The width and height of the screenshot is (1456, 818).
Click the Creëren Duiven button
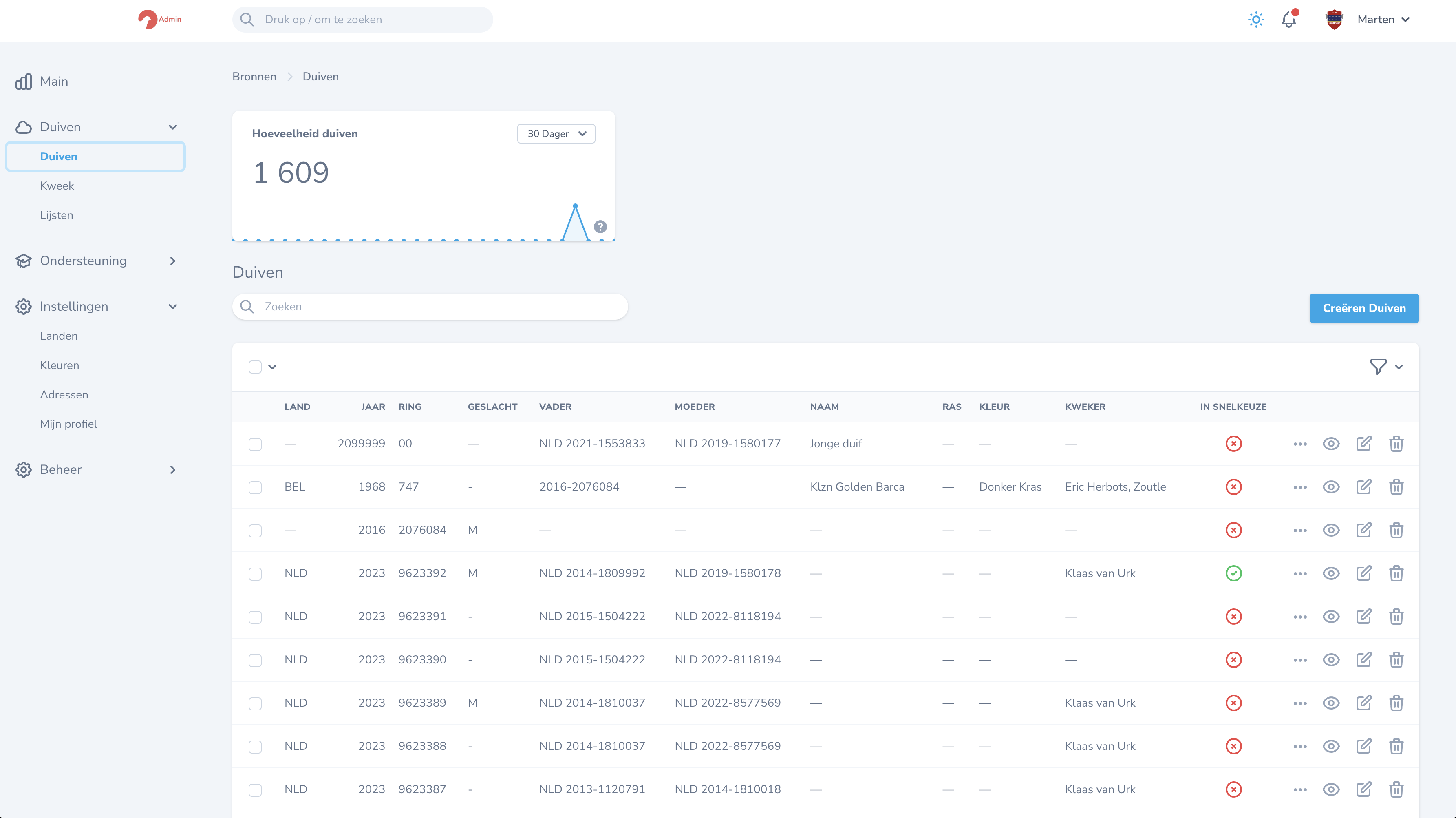pos(1363,308)
